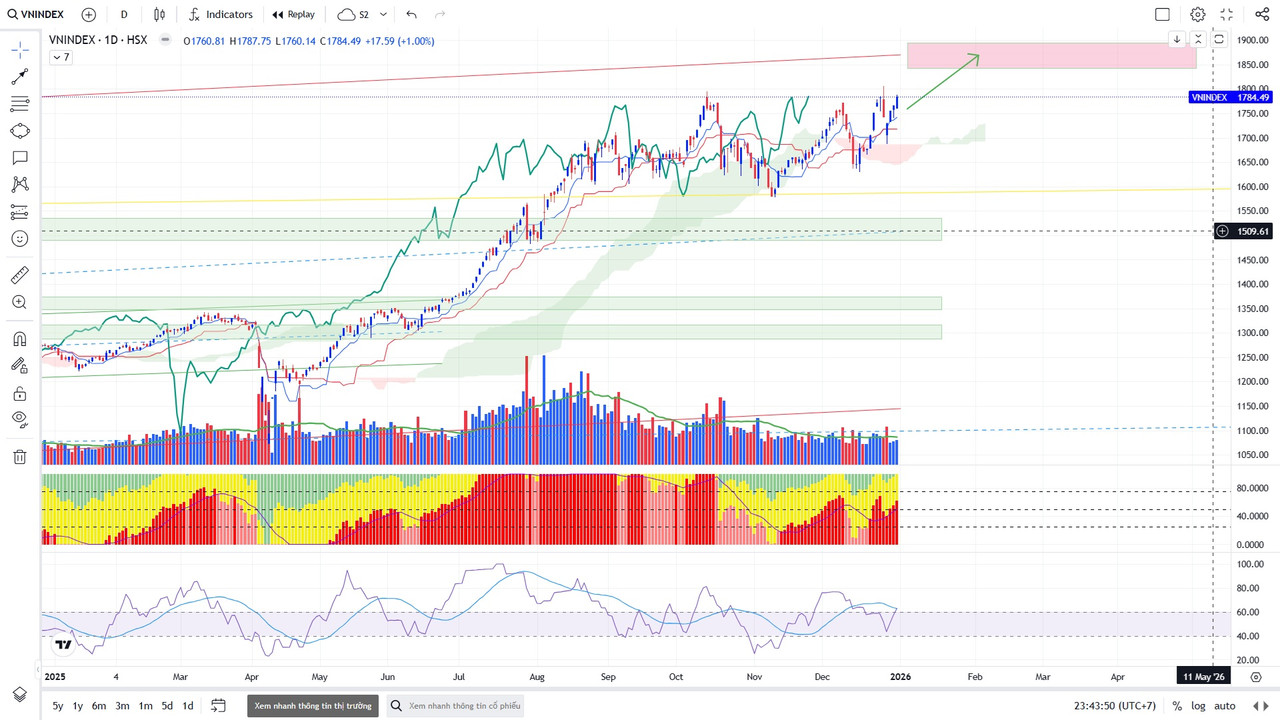
Task: Toggle log scale mode
Action: pos(1198,706)
